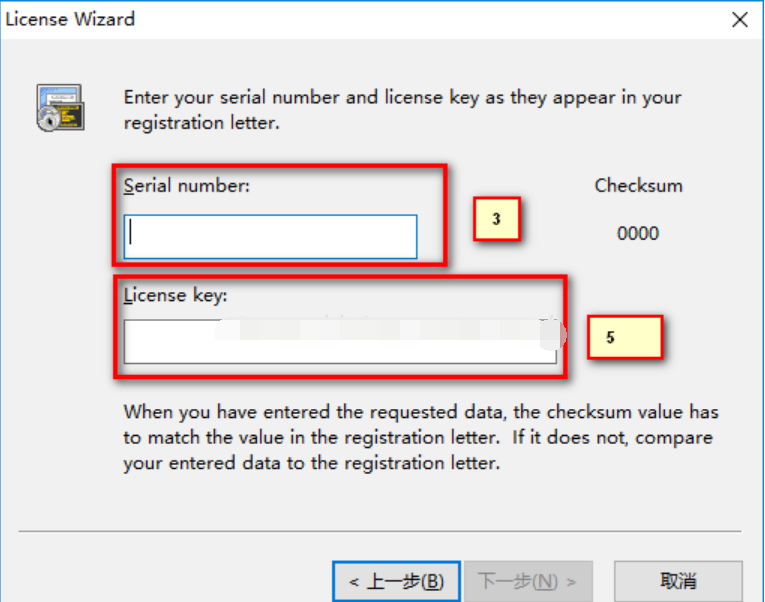Click the yellow annotation box numbered 3
Image resolution: width=765 pixels, height=602 pixels.
[x=497, y=219]
